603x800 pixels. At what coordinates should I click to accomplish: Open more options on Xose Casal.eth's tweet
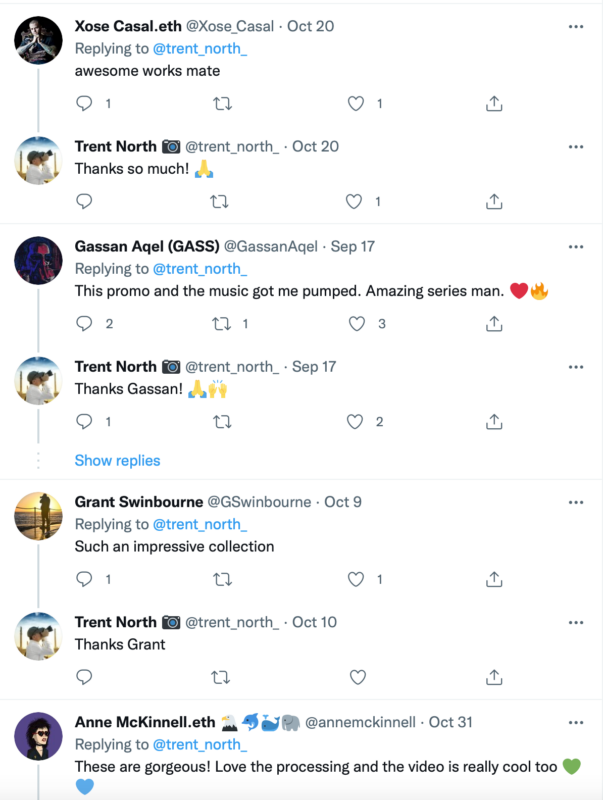[x=576, y=27]
